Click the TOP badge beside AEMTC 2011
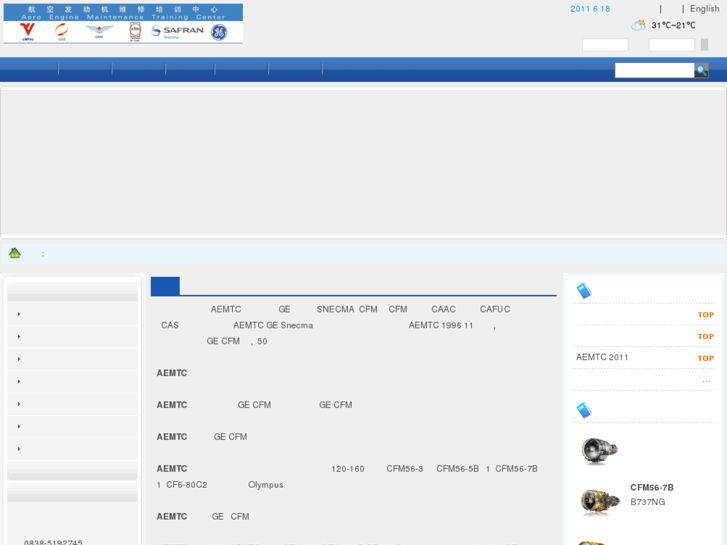The image size is (727, 545). click(706, 358)
